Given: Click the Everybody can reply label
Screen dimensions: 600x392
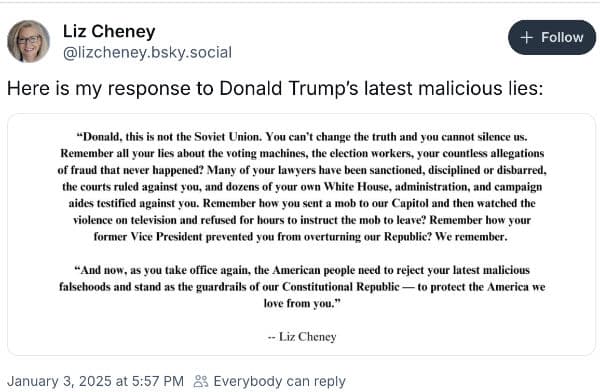Looking at the screenshot, I should click(x=279, y=381).
